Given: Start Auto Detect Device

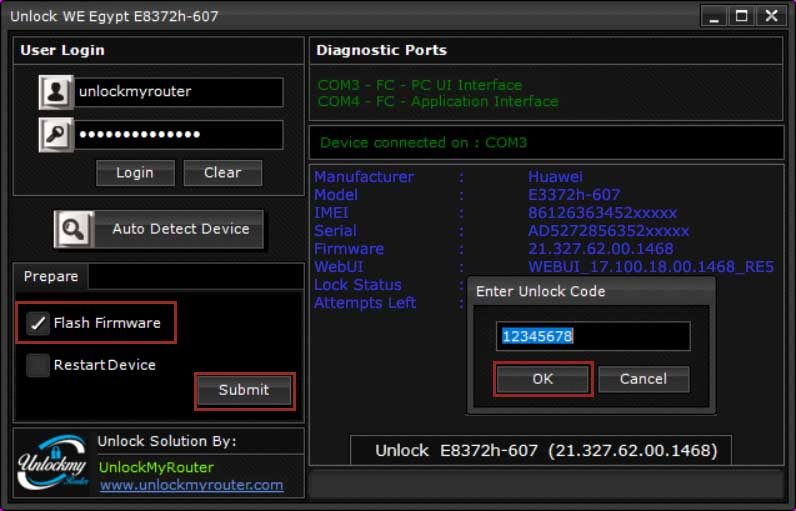Looking at the screenshot, I should point(159,229).
